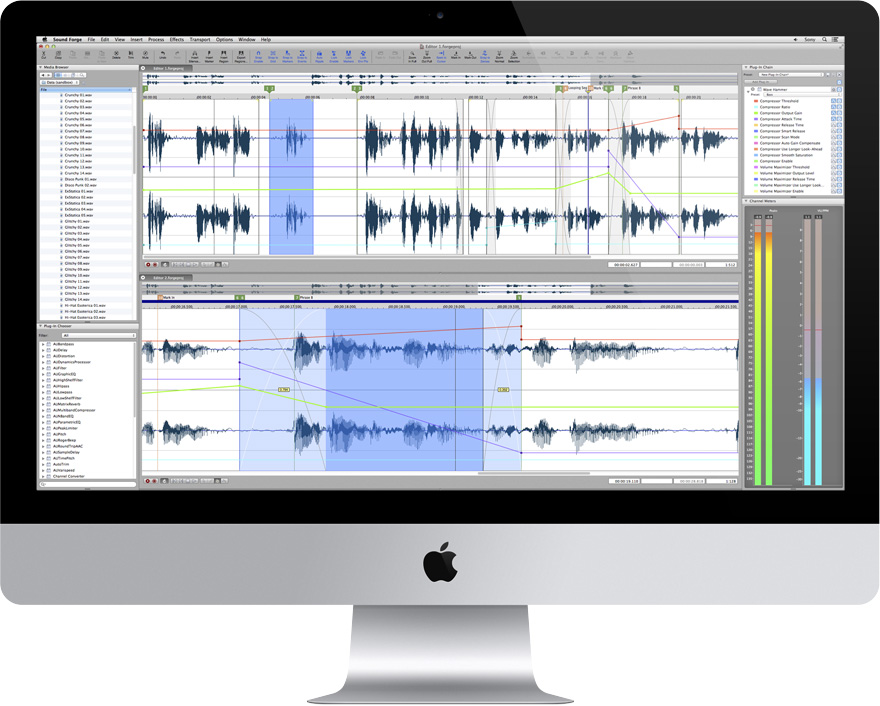880x706 pixels.
Task: Toggle Snap to Grid in the toolbar
Action: tap(273, 56)
